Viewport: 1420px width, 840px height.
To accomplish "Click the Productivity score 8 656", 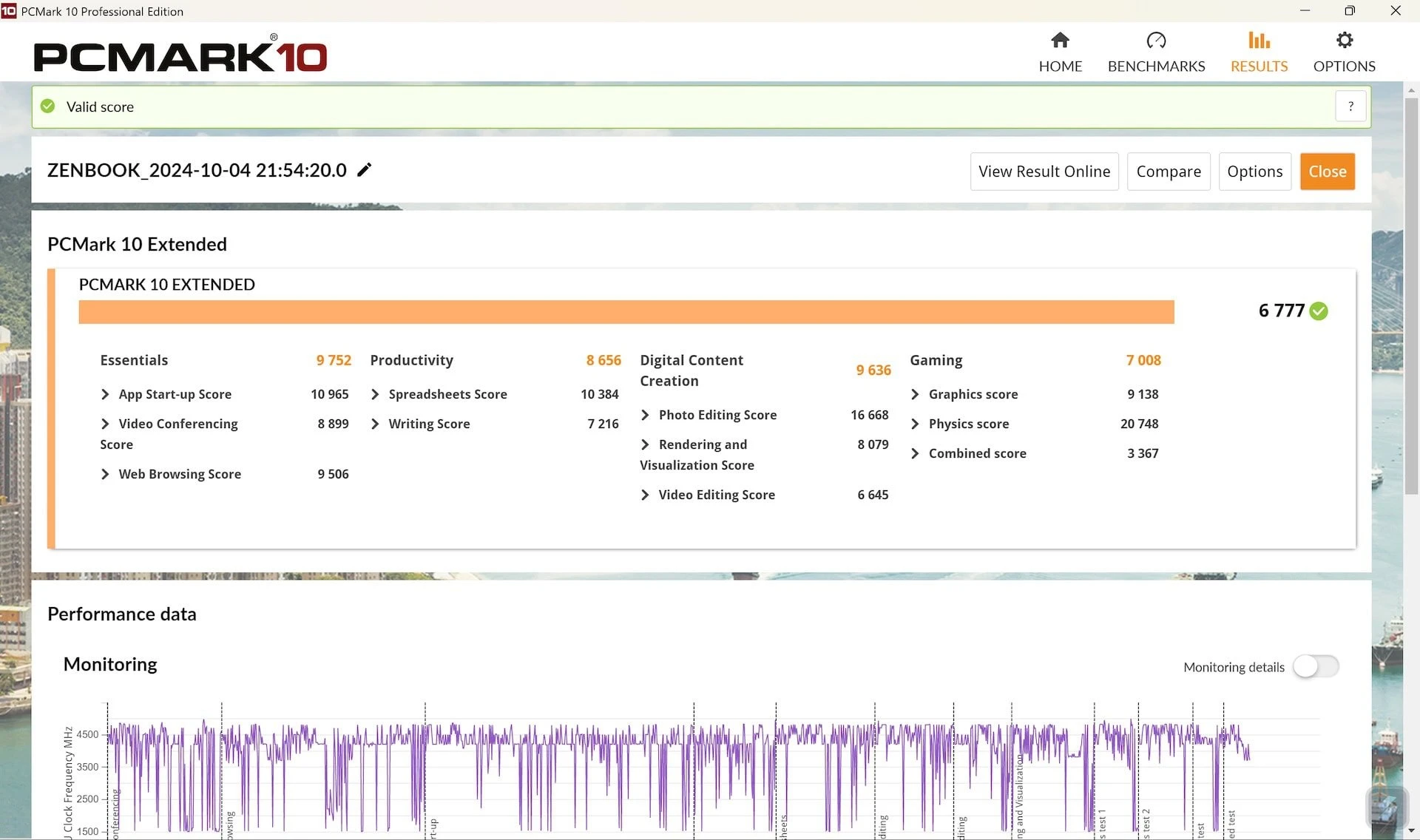I will click(603, 360).
